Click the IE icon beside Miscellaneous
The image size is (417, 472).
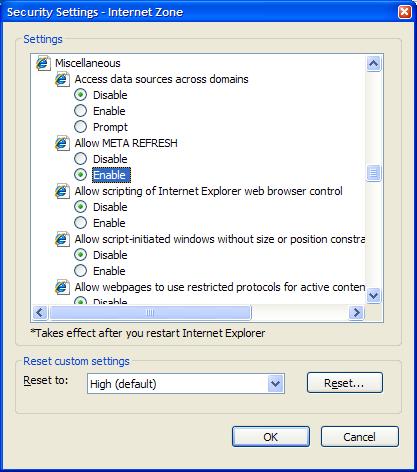point(43,63)
